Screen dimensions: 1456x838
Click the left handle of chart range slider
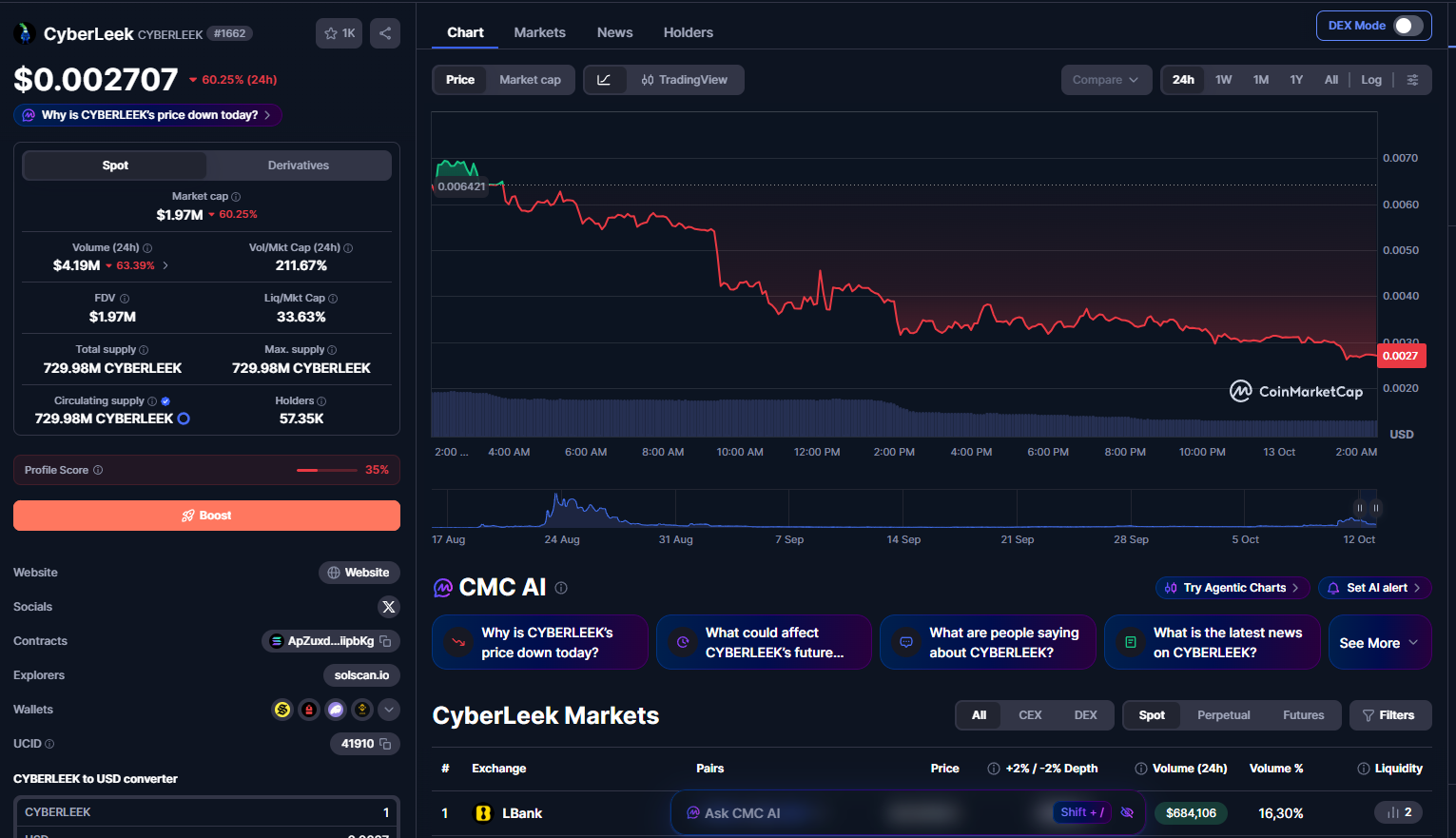1360,508
